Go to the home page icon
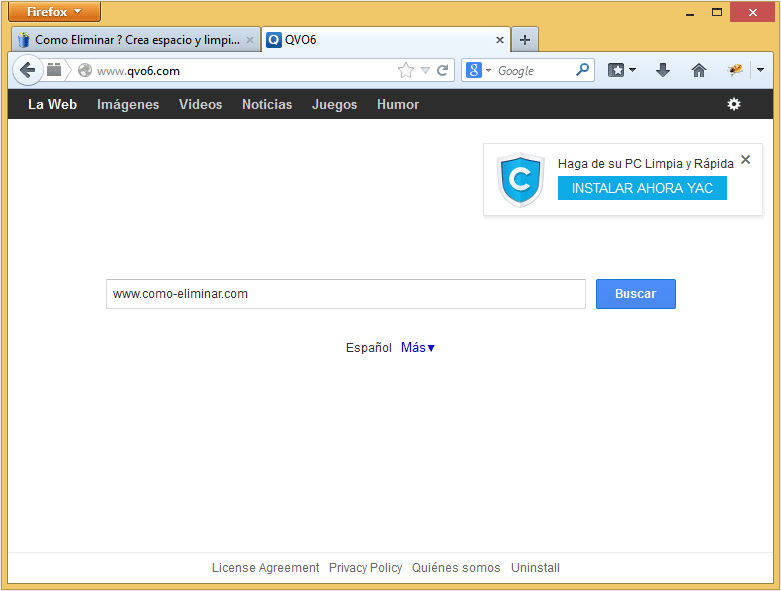This screenshot has width=781, height=591. click(699, 70)
